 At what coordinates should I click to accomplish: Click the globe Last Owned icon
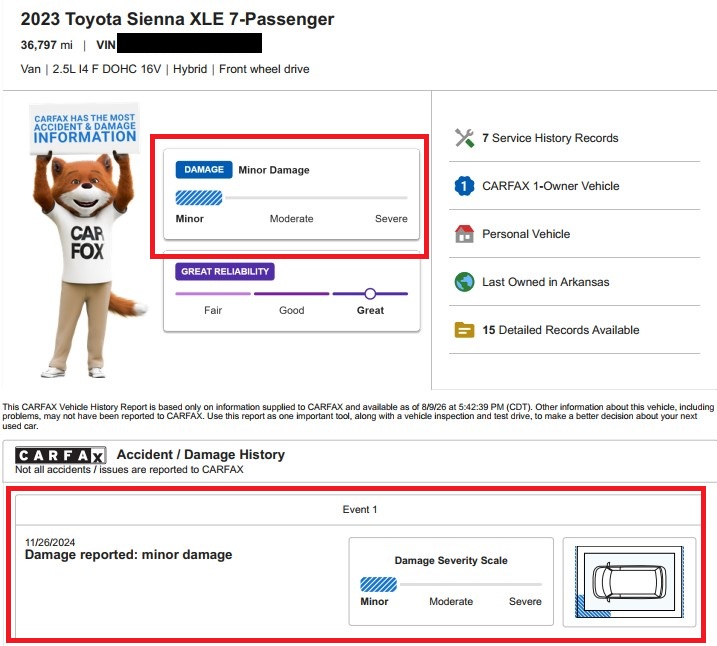coord(464,282)
